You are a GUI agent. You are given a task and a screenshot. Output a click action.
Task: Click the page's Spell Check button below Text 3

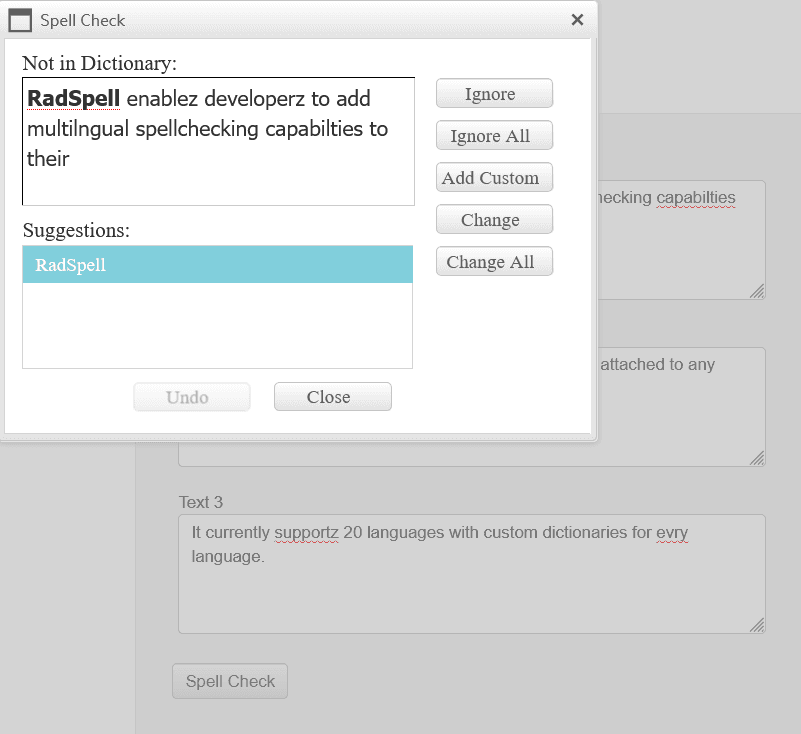(x=230, y=681)
